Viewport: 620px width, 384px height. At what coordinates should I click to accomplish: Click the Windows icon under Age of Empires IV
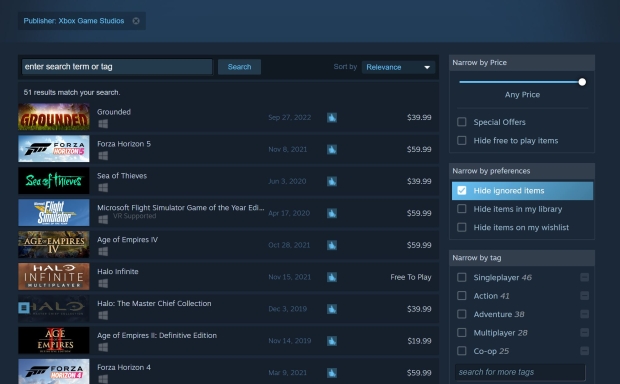[x=103, y=252]
